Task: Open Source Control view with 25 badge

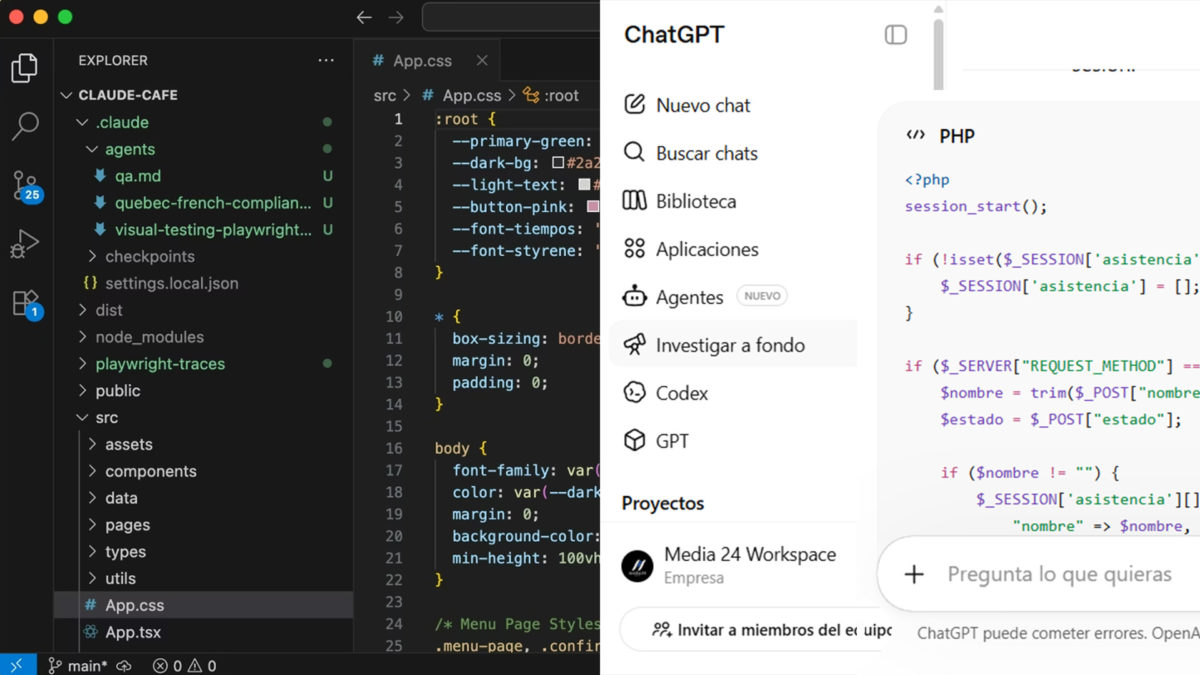Action: click(x=25, y=186)
